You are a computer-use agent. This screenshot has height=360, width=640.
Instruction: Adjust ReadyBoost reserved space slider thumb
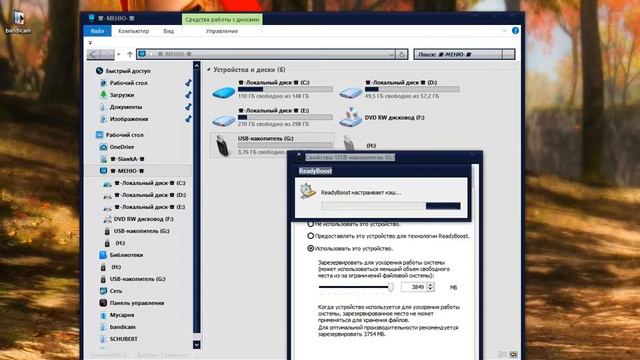391,287
